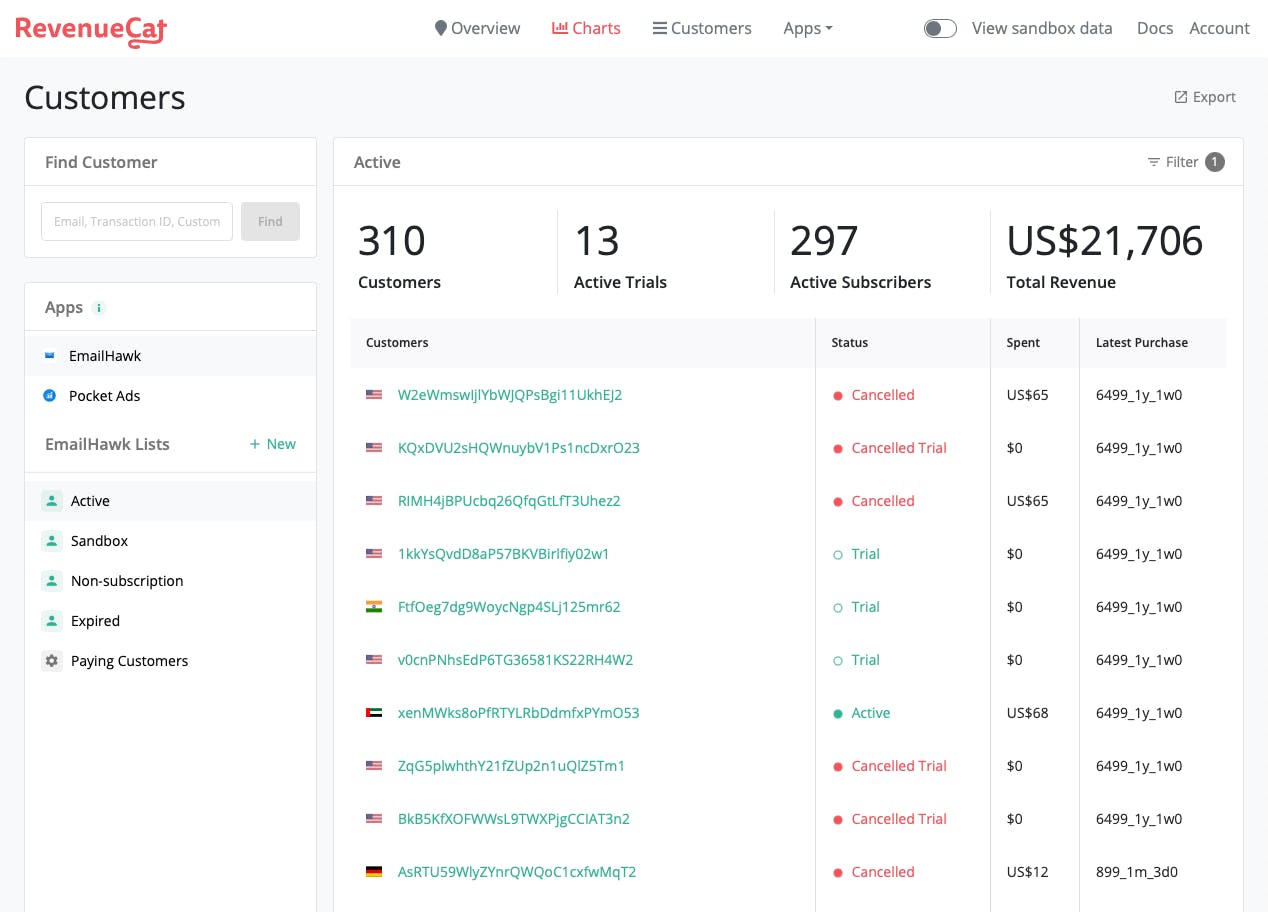Screen dimensions: 1268x912
Task: Open the Charts tab
Action: click(x=586, y=28)
